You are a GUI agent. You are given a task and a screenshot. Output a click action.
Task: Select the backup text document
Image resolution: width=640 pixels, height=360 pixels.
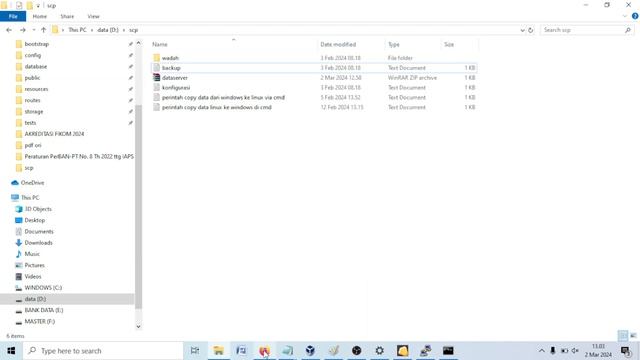[171, 68]
